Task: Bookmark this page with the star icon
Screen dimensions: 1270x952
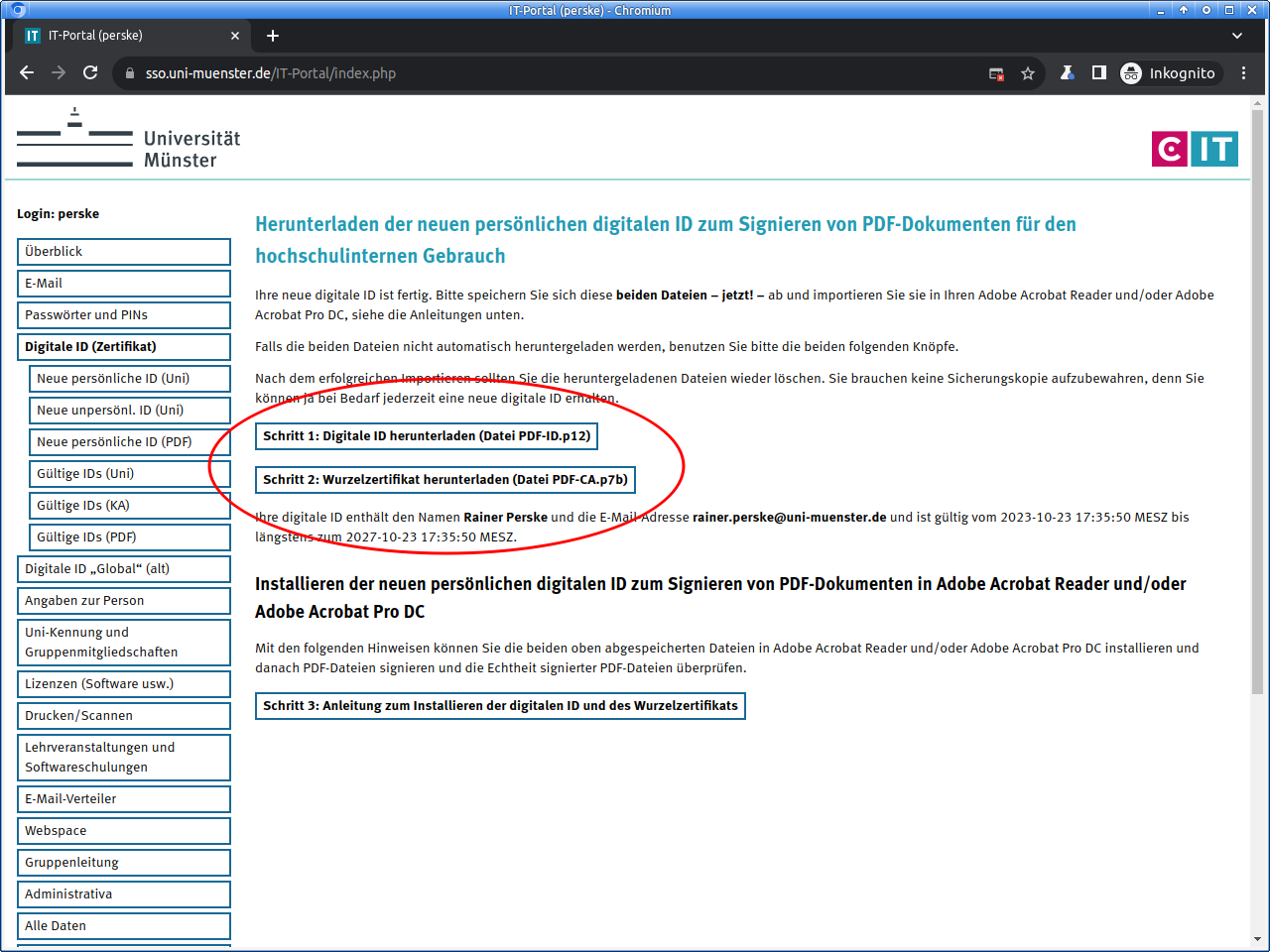Action: pyautogui.click(x=1028, y=73)
